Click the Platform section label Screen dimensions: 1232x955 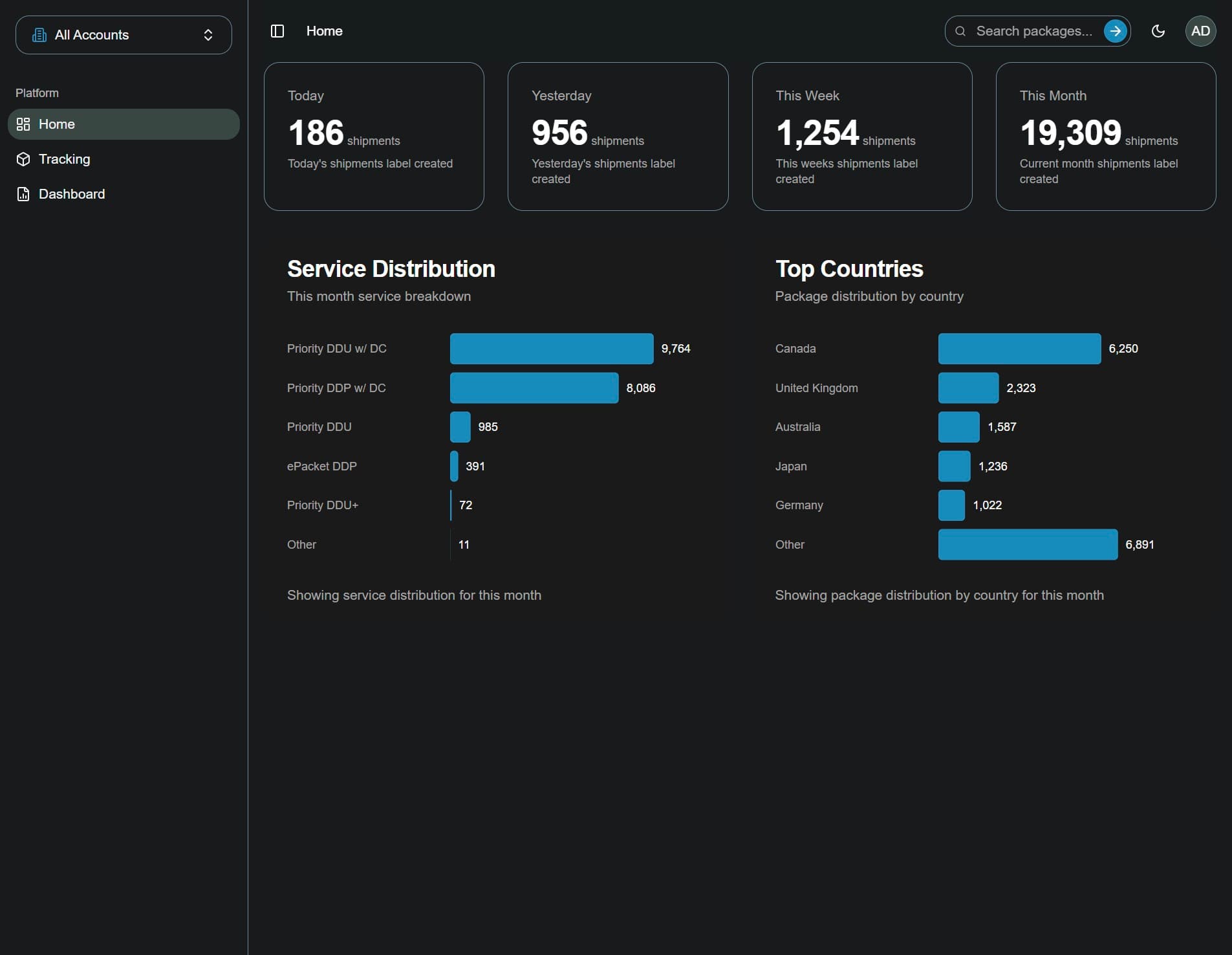[x=37, y=93]
